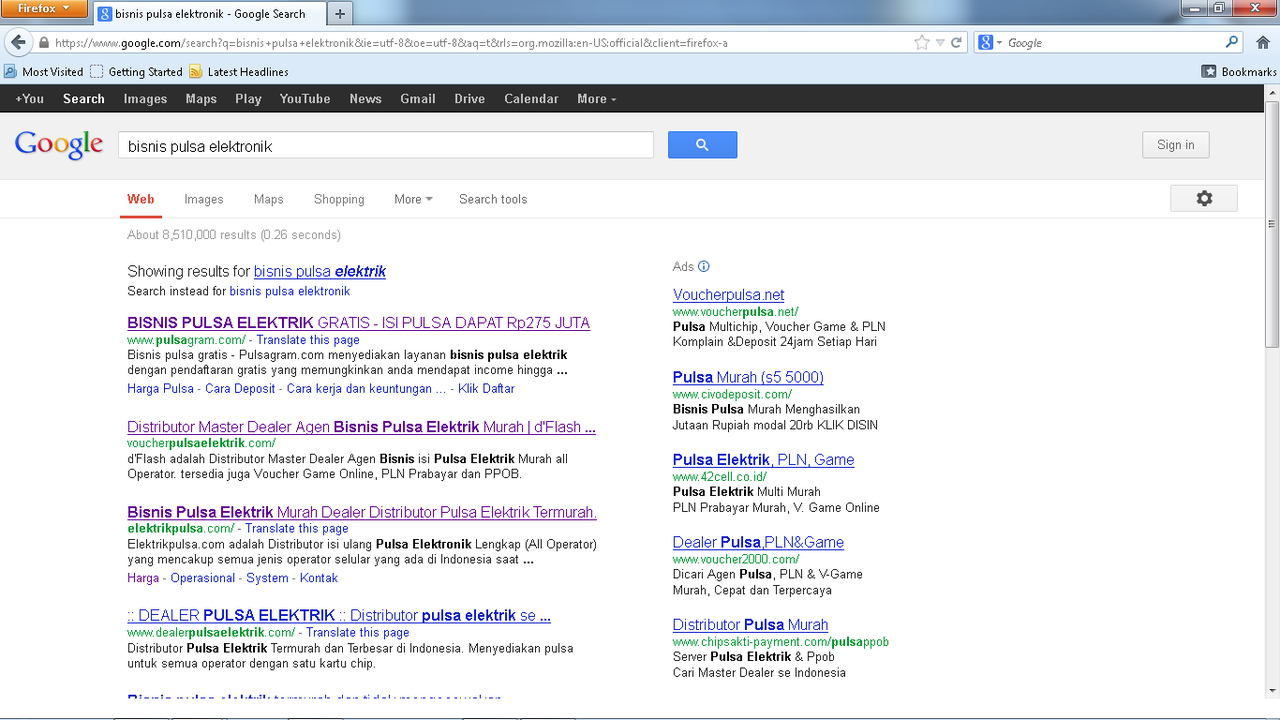
Task: Click the Sign in button
Action: [x=1176, y=145]
